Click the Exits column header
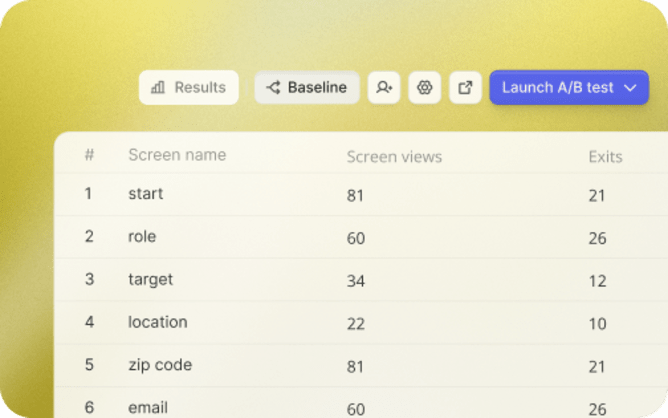The image size is (668, 418). pyautogui.click(x=605, y=157)
